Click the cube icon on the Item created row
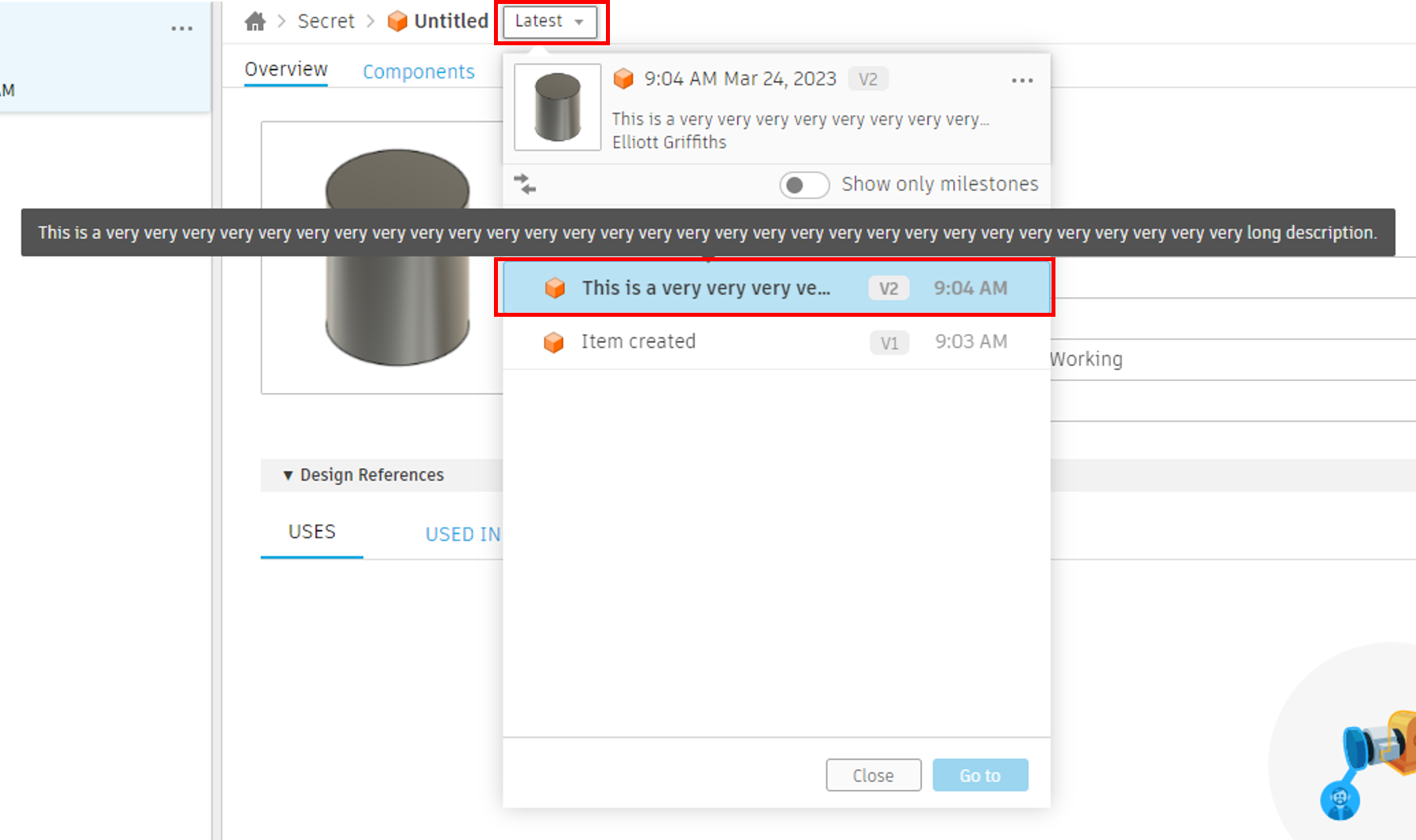Screen dimensions: 1416x840 click(x=554, y=341)
